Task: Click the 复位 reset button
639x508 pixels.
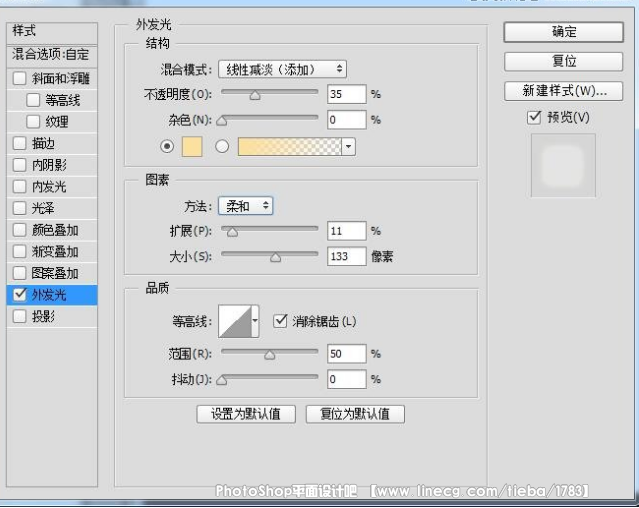Action: coord(564,62)
